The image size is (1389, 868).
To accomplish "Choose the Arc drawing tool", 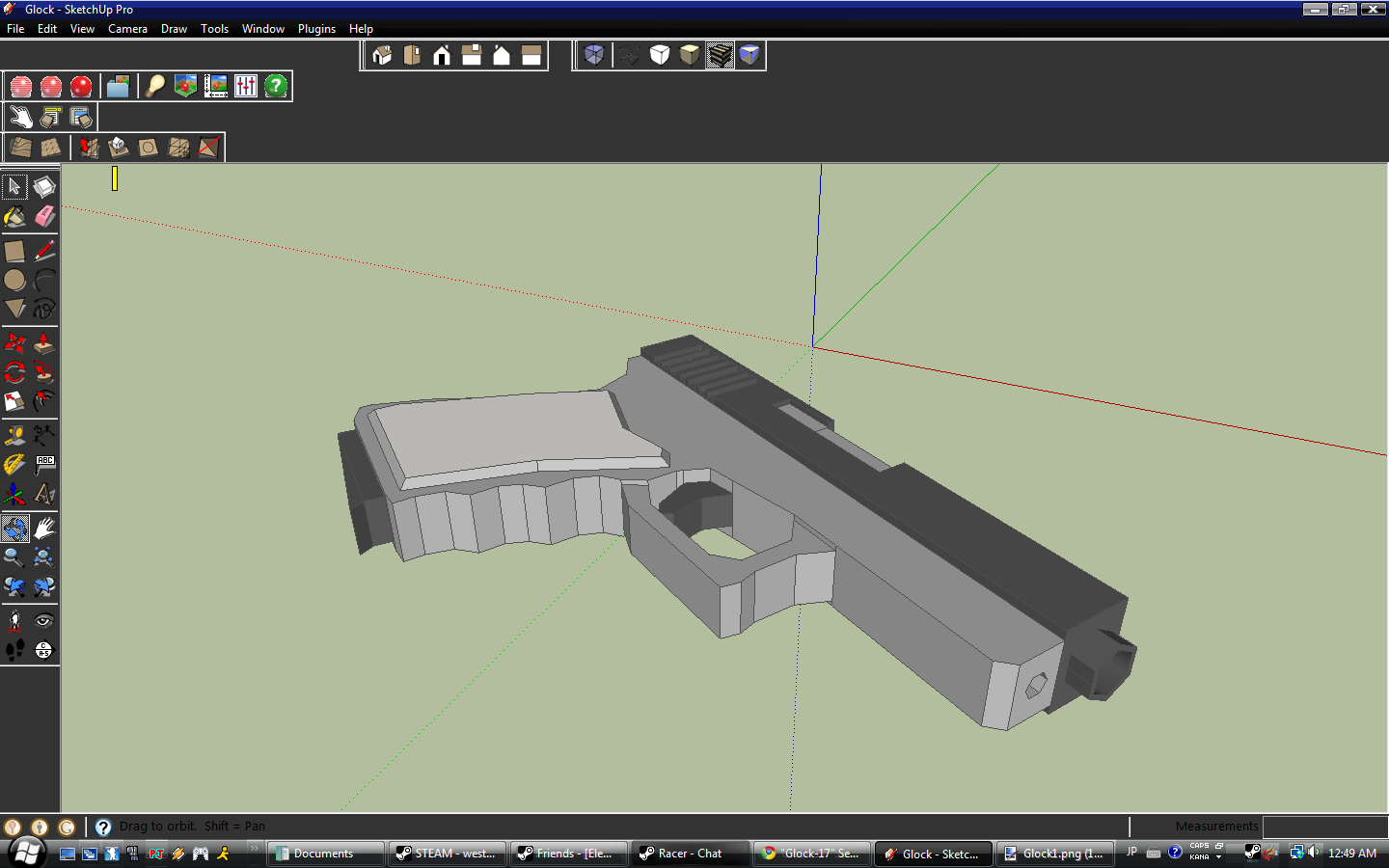I will pyautogui.click(x=44, y=280).
